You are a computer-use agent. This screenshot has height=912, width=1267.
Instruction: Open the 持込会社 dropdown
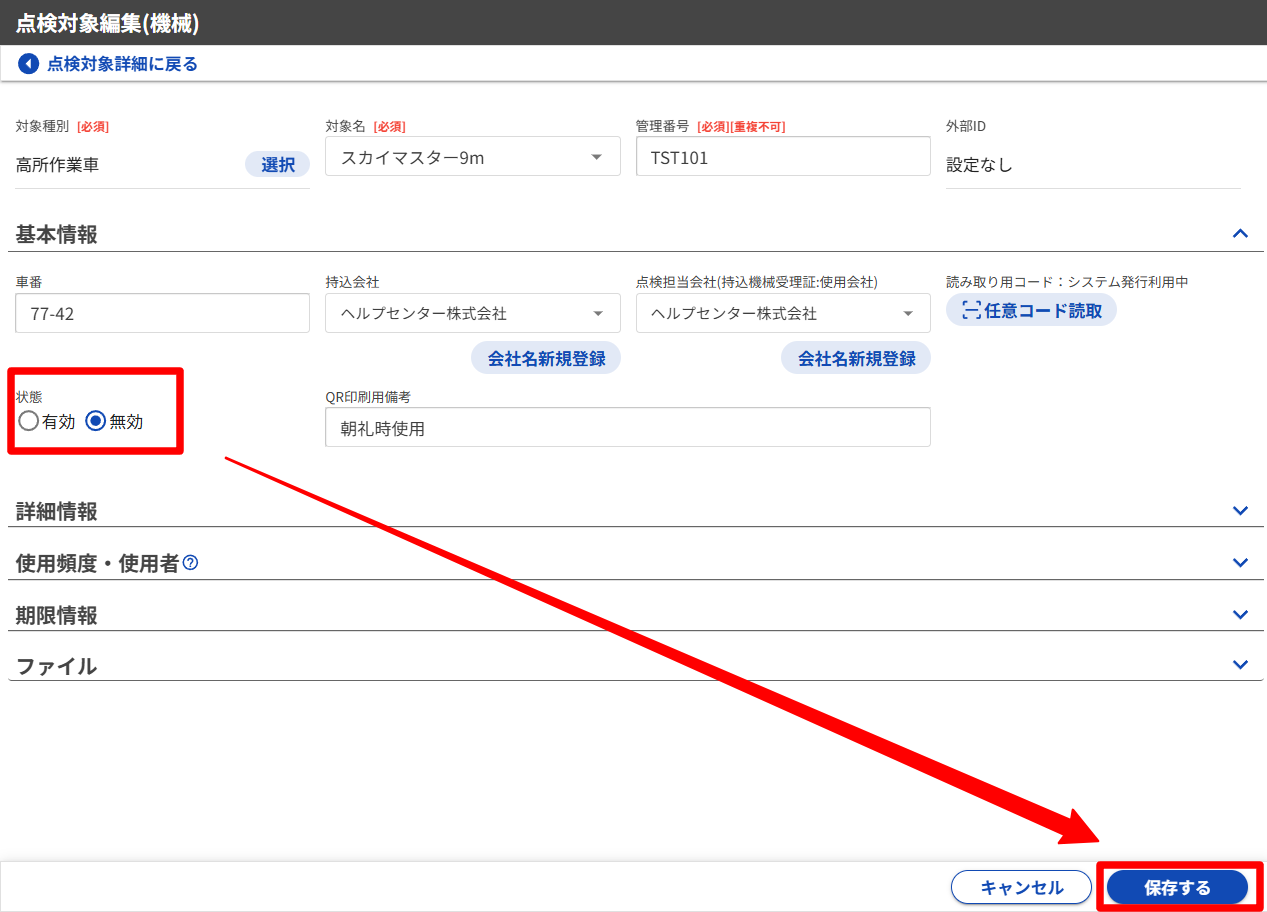(472, 313)
